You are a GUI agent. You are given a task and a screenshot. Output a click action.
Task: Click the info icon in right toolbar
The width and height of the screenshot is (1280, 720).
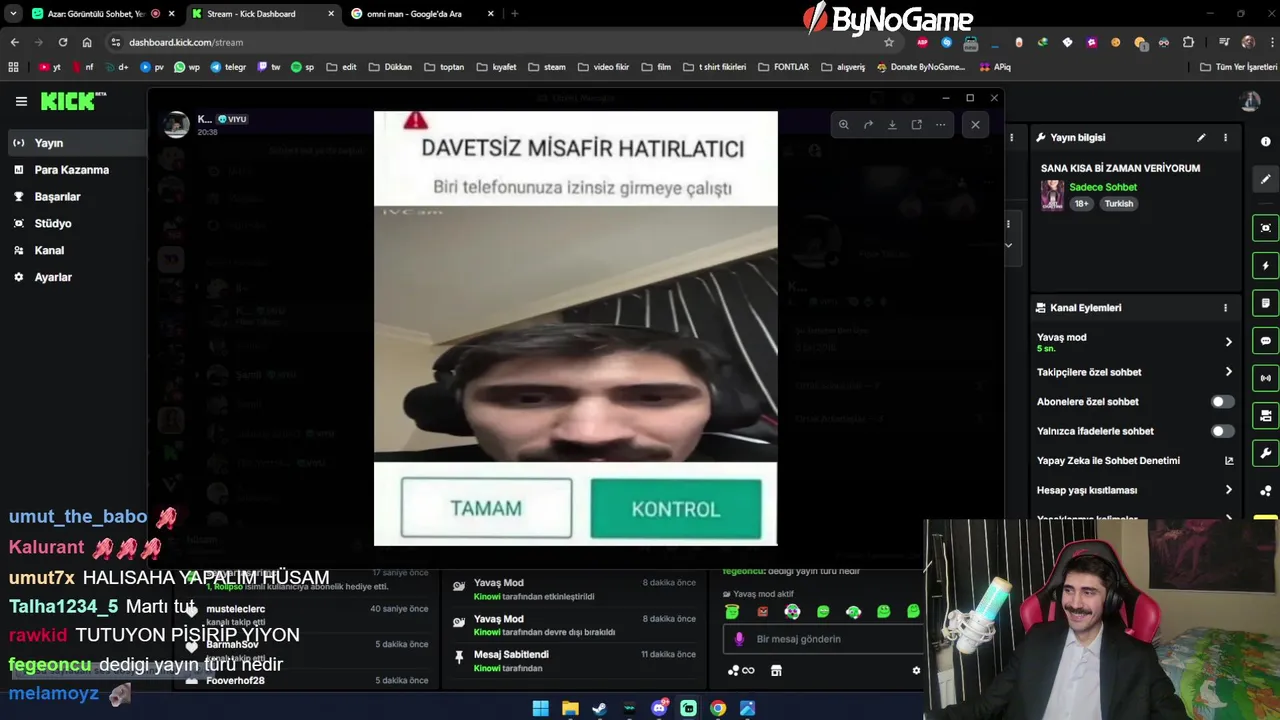click(1266, 142)
